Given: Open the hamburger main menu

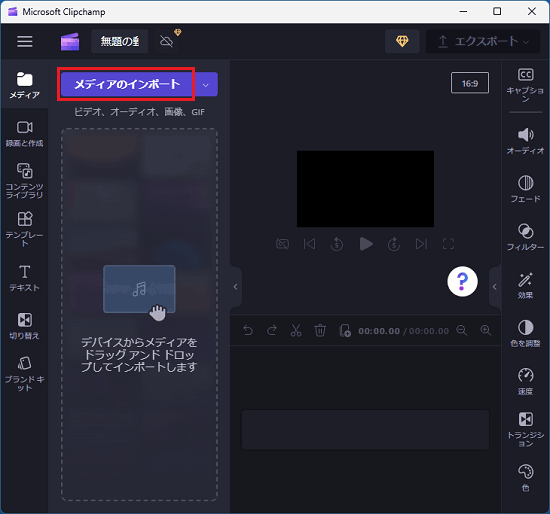Looking at the screenshot, I should (25, 41).
